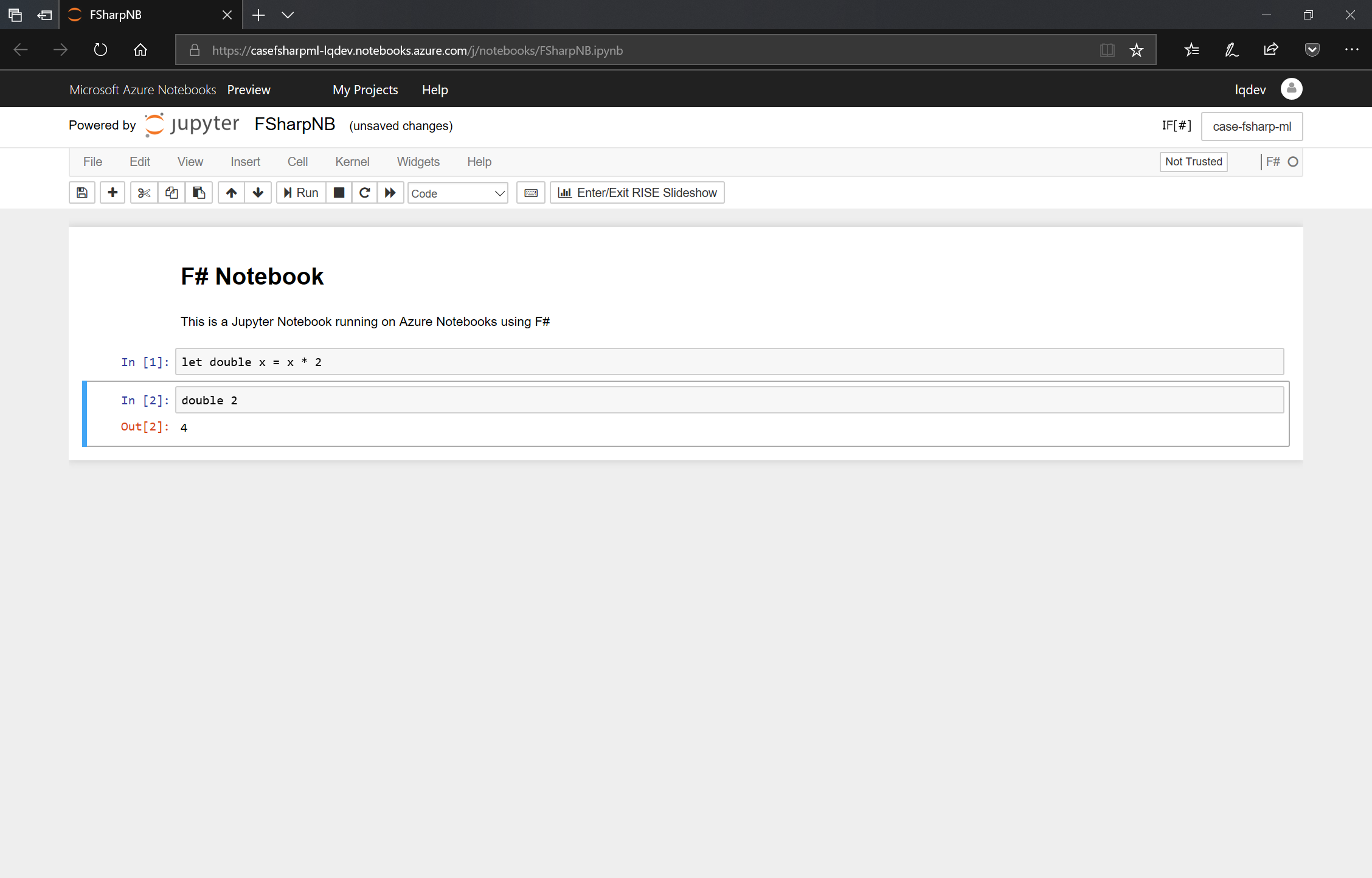This screenshot has height=878, width=1372.
Task: Click Enter/Exit RISE Slideshow button
Action: (637, 193)
